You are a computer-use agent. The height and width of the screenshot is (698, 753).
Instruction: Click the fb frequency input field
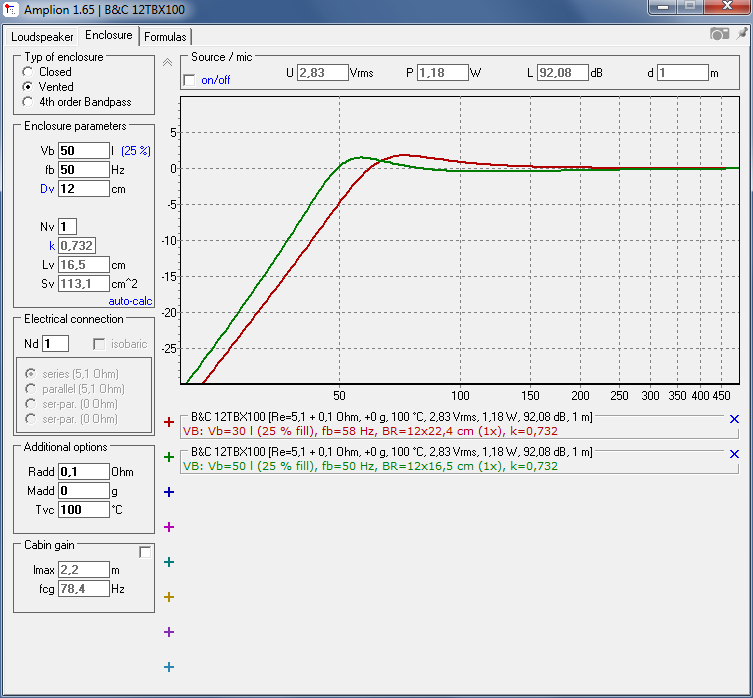point(84,170)
